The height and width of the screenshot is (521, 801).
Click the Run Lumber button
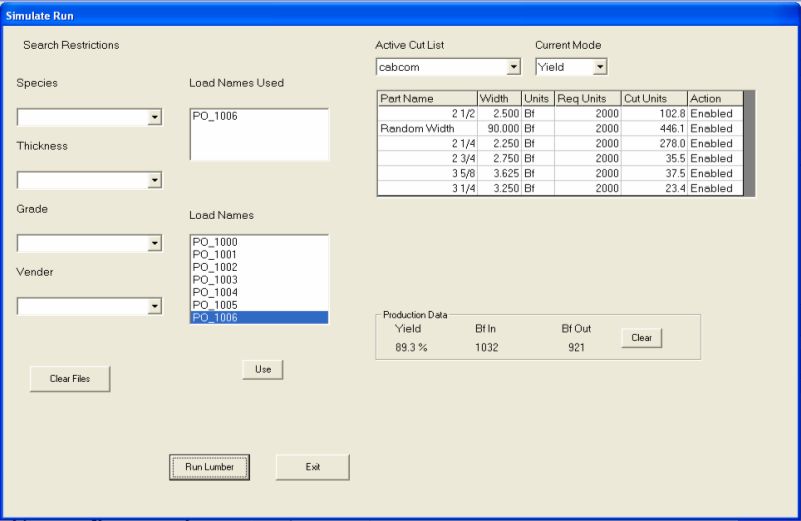209,467
